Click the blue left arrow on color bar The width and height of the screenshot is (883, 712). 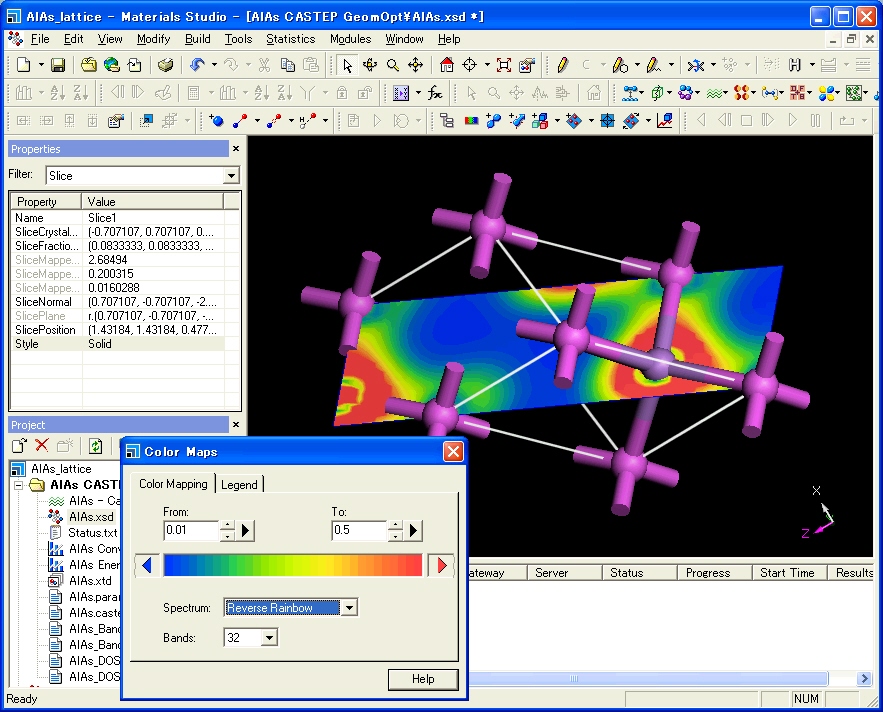pos(146,565)
